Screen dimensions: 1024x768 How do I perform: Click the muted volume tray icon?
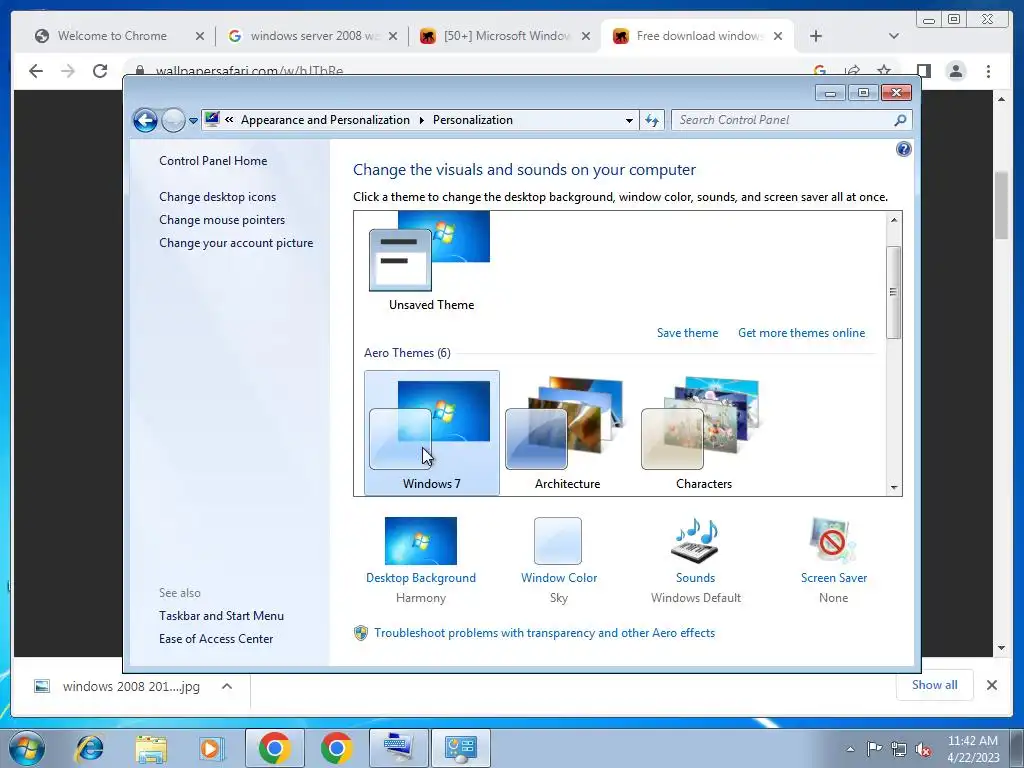(923, 749)
